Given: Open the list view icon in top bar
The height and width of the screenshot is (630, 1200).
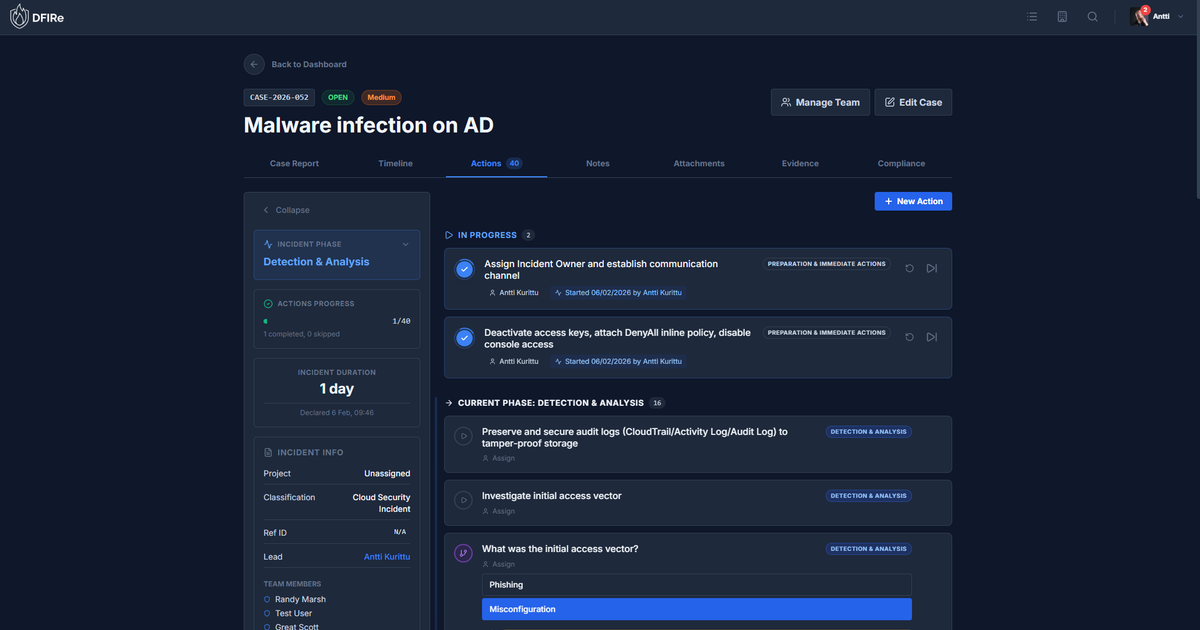Looking at the screenshot, I should coord(1032,17).
